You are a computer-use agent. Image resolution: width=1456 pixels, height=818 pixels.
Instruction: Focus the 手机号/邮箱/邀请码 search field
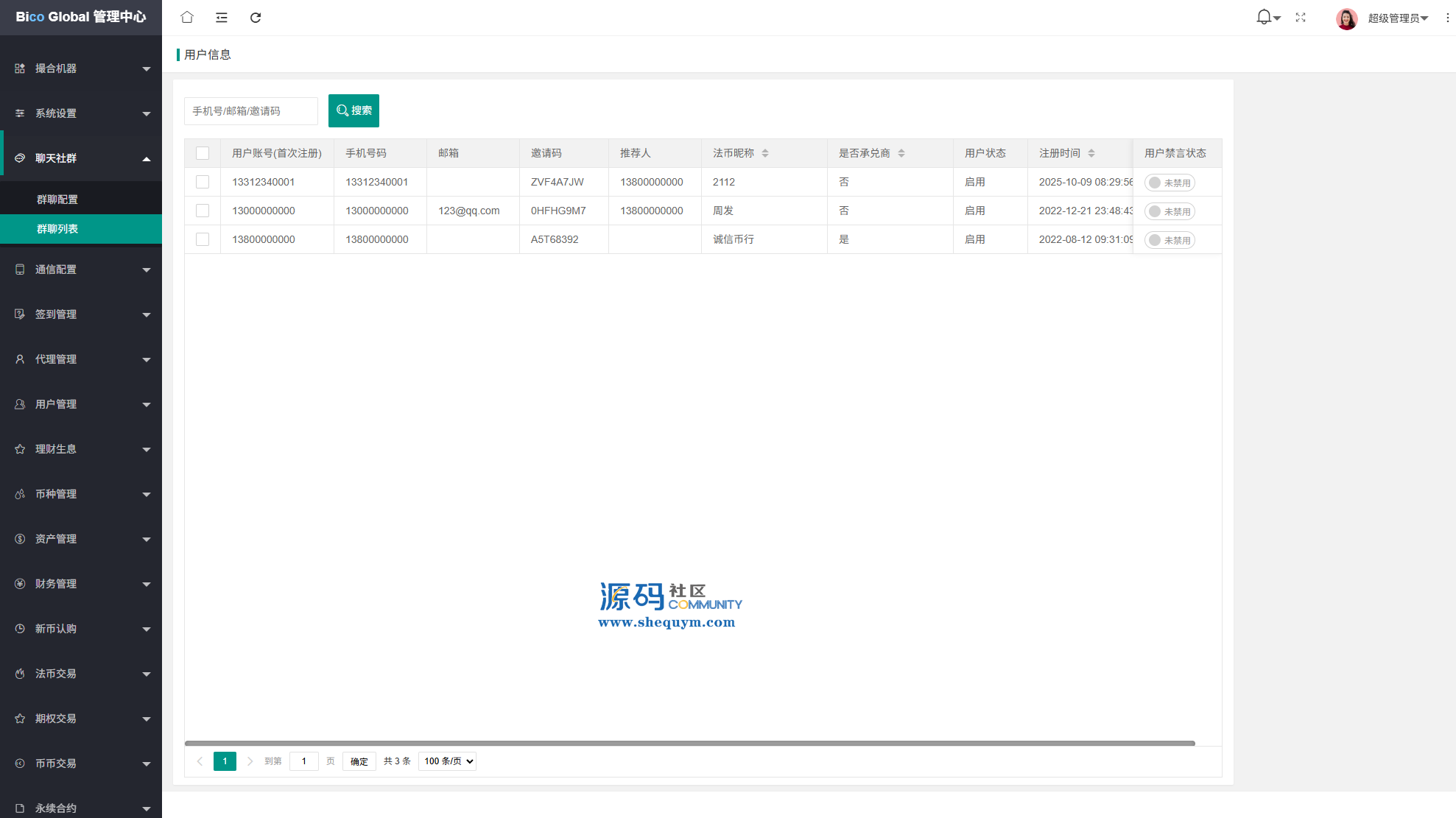pos(250,111)
